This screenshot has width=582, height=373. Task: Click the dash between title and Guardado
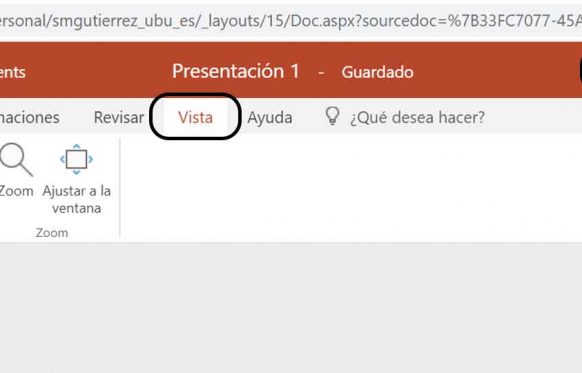pyautogui.click(x=321, y=73)
